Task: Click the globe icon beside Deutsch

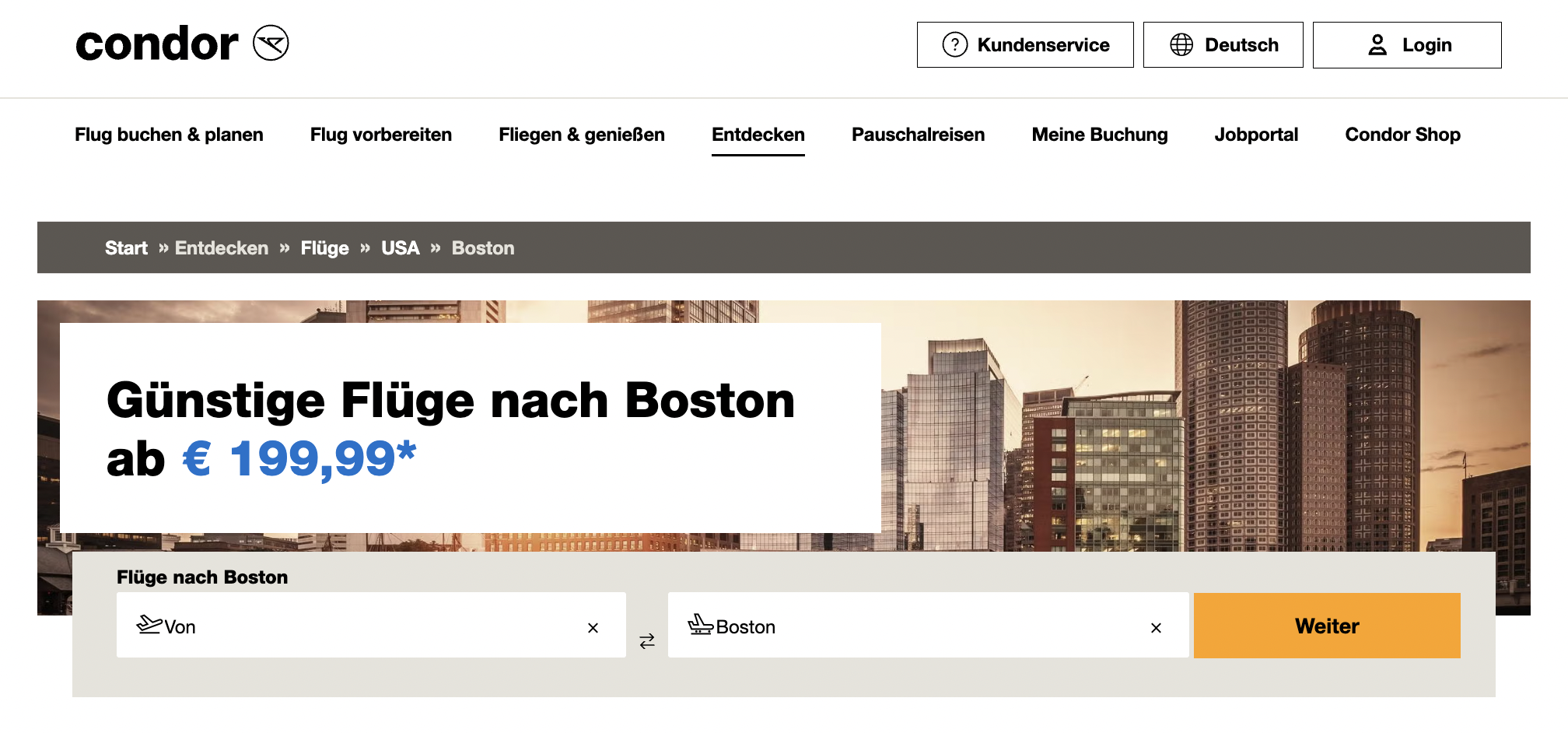Action: click(x=1181, y=45)
